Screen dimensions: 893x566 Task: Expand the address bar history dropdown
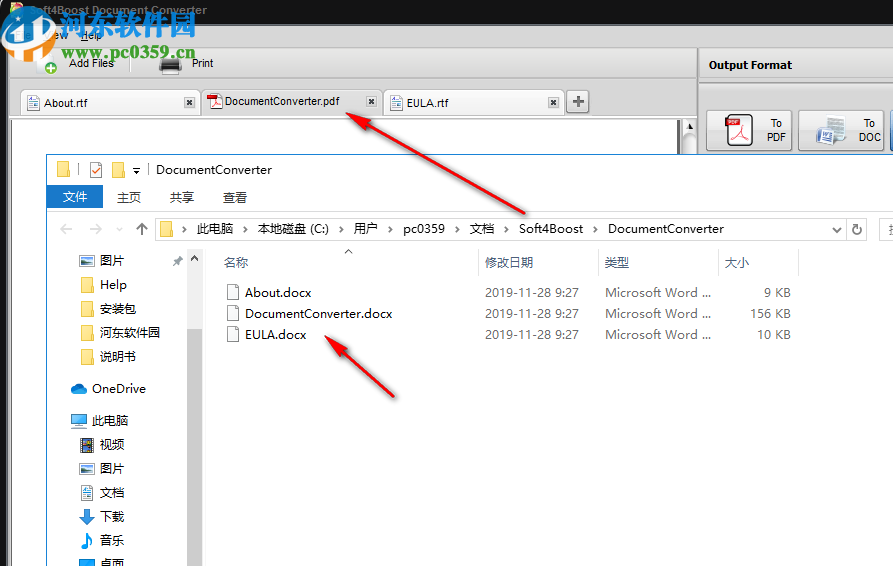click(837, 230)
